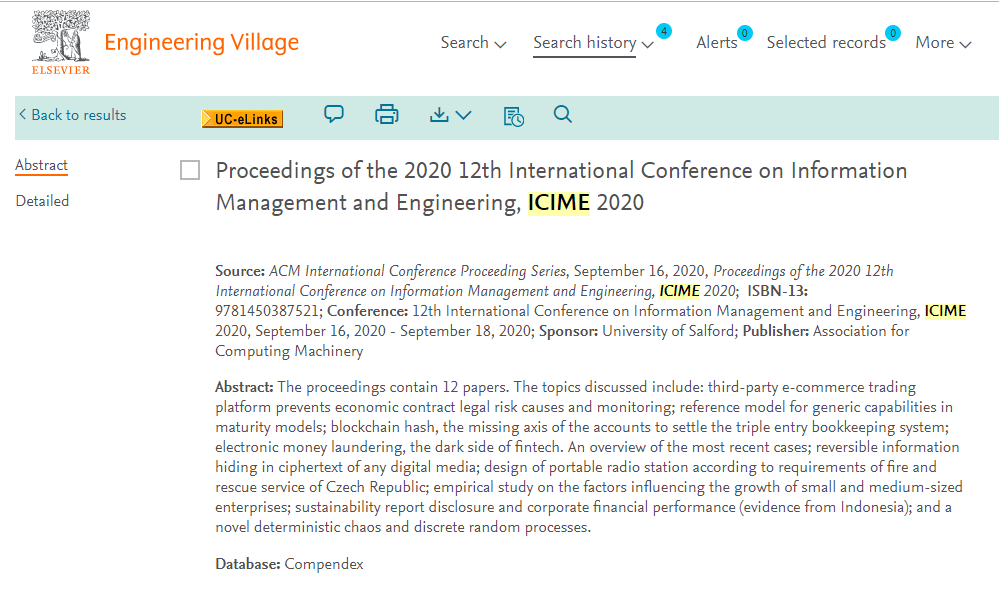Click the speech bubble comment icon
The height and width of the screenshot is (599, 999).
[x=334, y=114]
